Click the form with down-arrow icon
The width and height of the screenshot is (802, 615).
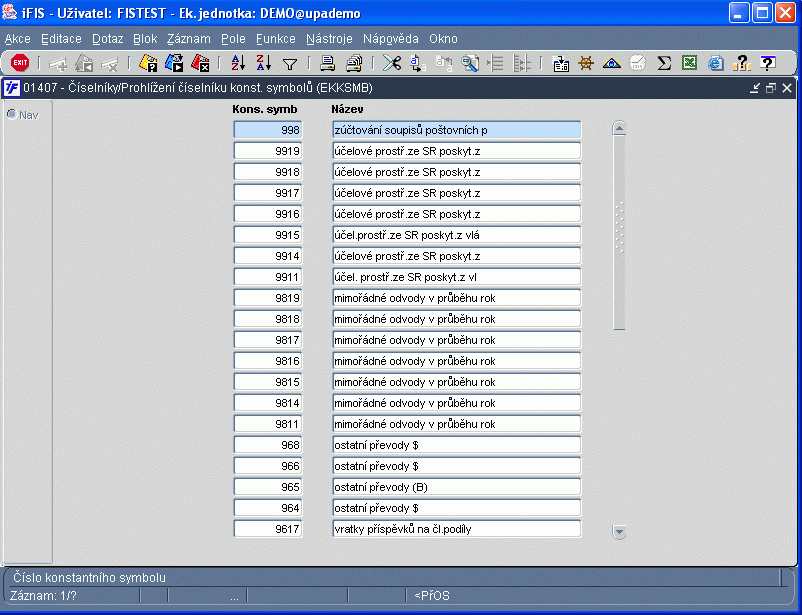tap(561, 63)
